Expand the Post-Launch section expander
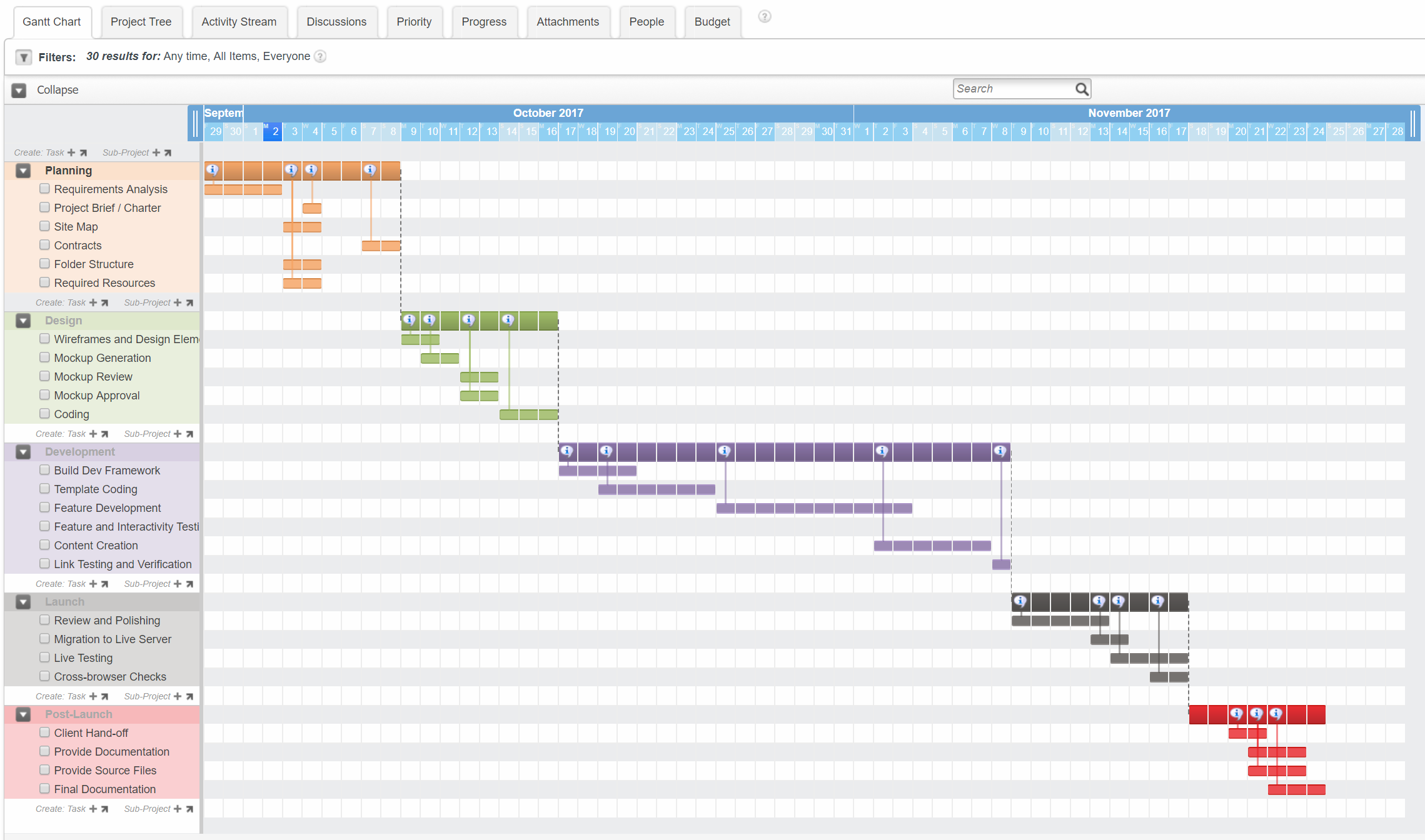The height and width of the screenshot is (840, 1425). click(x=23, y=714)
